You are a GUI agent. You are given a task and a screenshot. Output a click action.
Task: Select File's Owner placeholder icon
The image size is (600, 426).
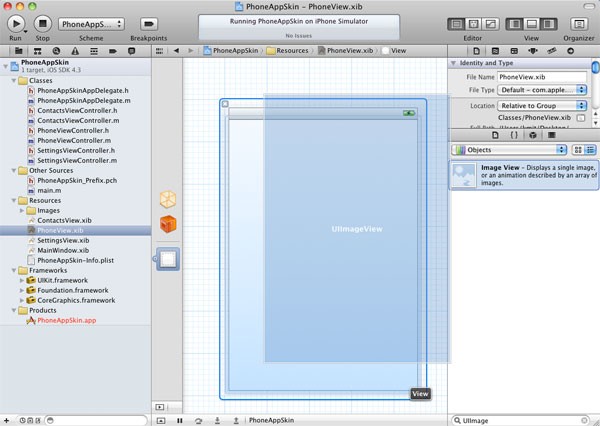point(168,199)
